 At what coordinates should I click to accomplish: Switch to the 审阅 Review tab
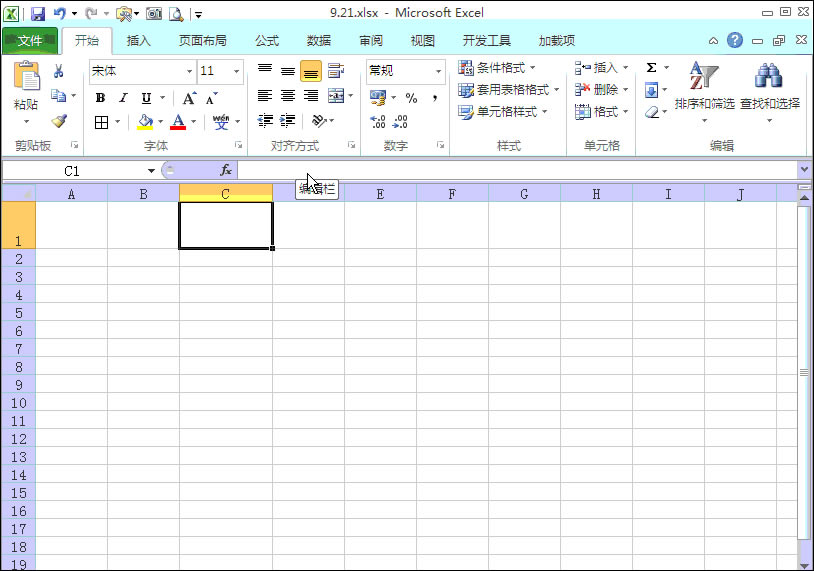tap(371, 40)
